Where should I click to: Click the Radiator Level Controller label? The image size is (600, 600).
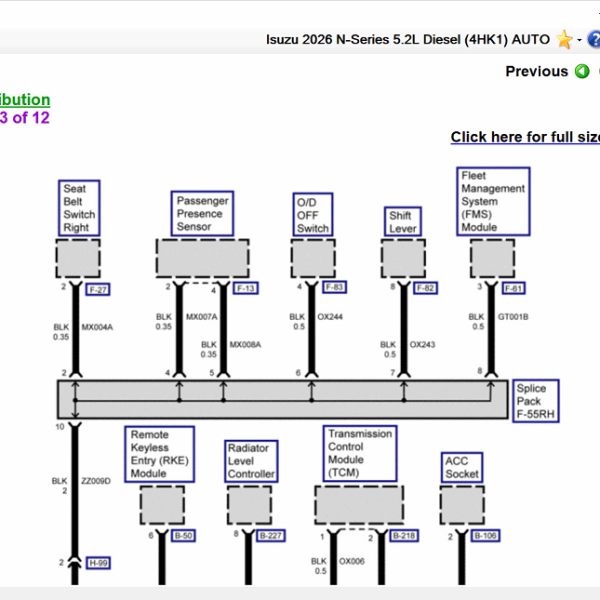click(x=250, y=461)
